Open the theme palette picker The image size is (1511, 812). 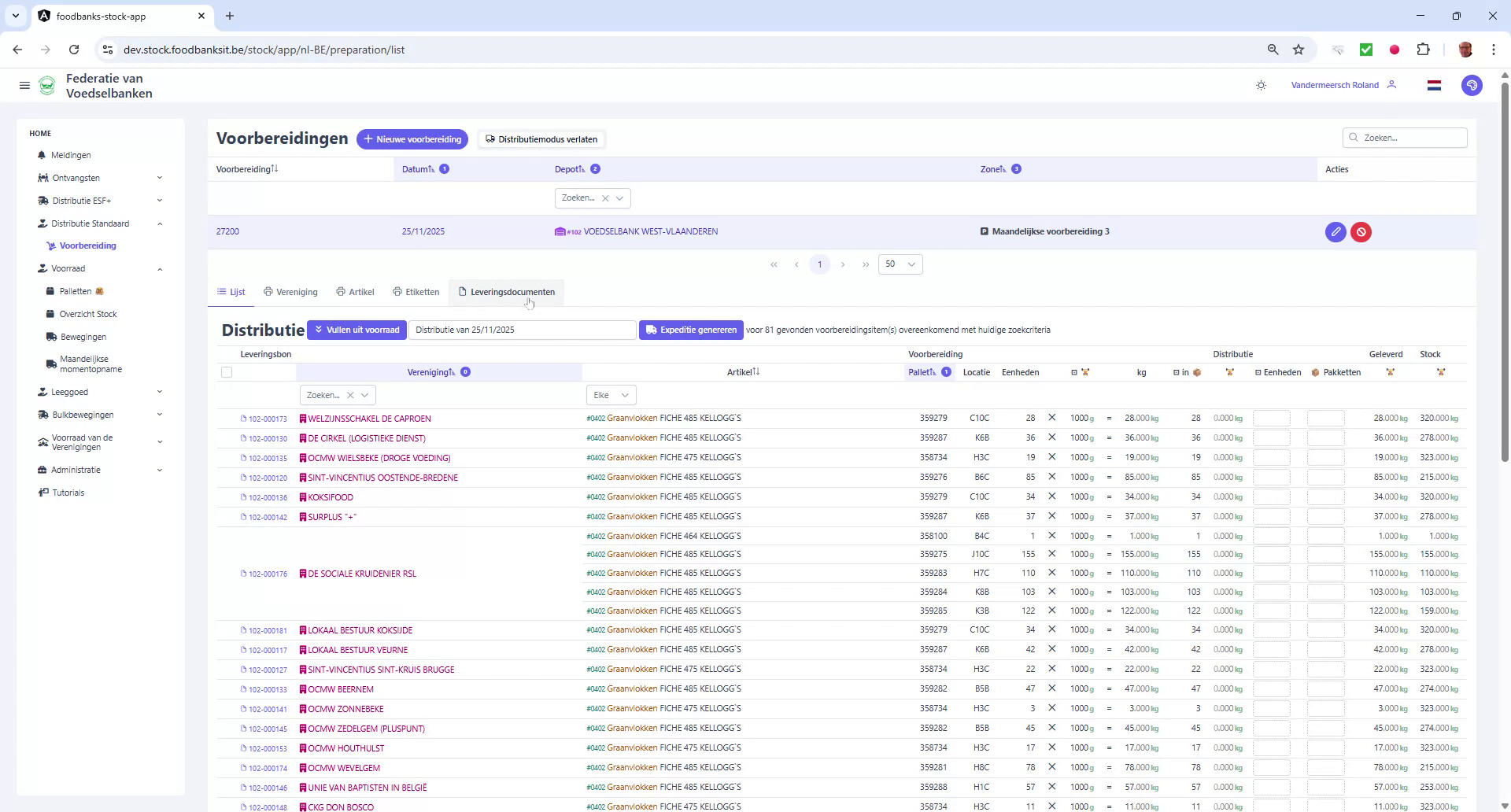[1472, 85]
